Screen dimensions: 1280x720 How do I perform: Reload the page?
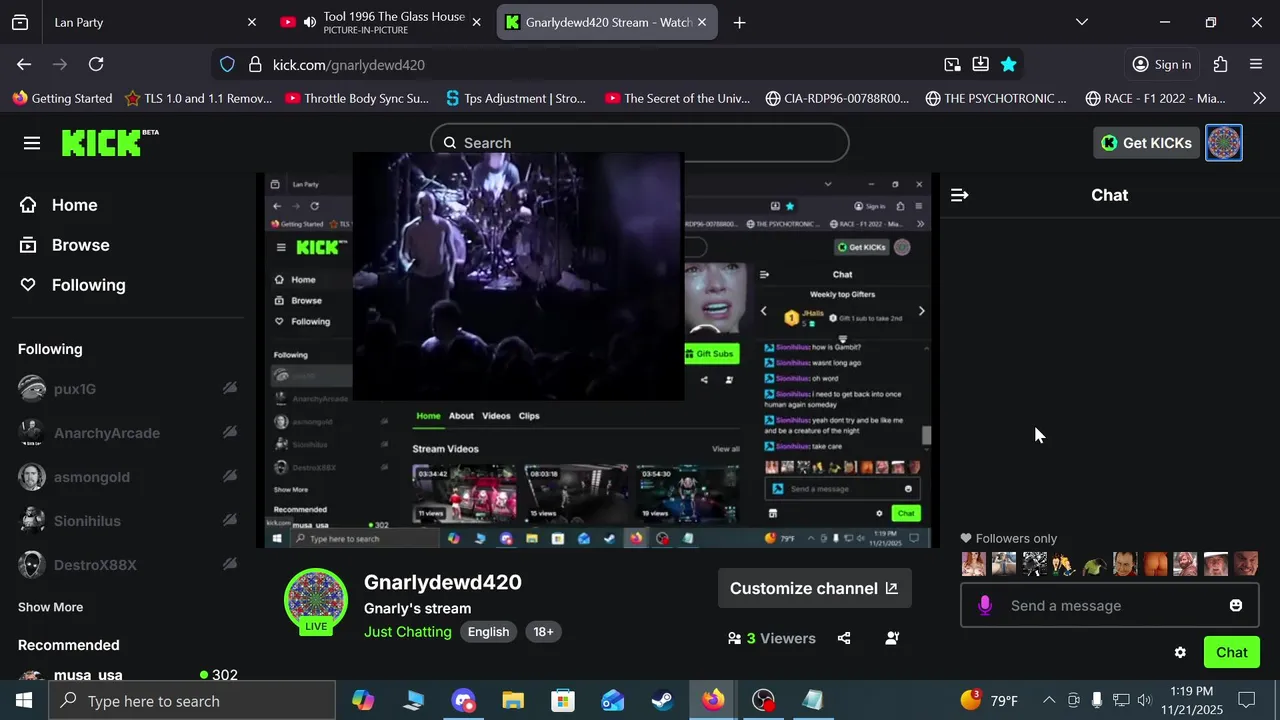96,64
